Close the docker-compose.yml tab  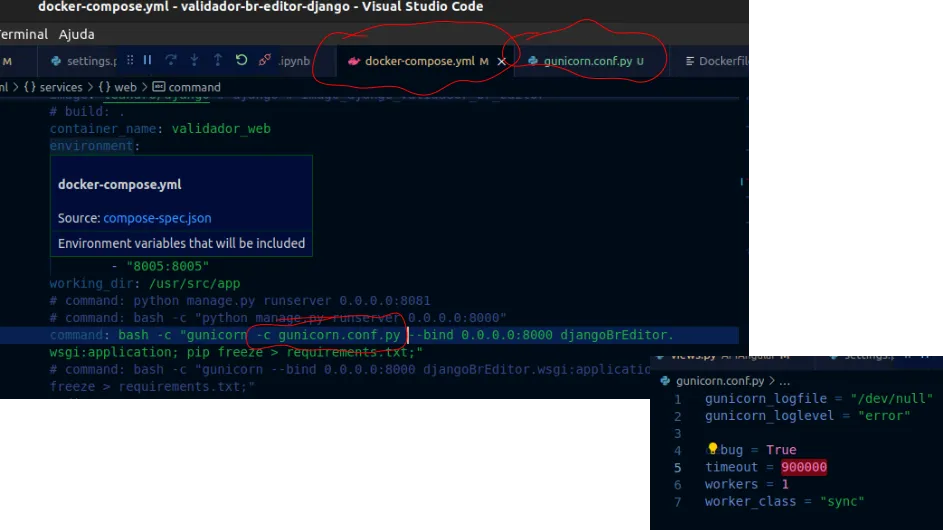pos(502,61)
